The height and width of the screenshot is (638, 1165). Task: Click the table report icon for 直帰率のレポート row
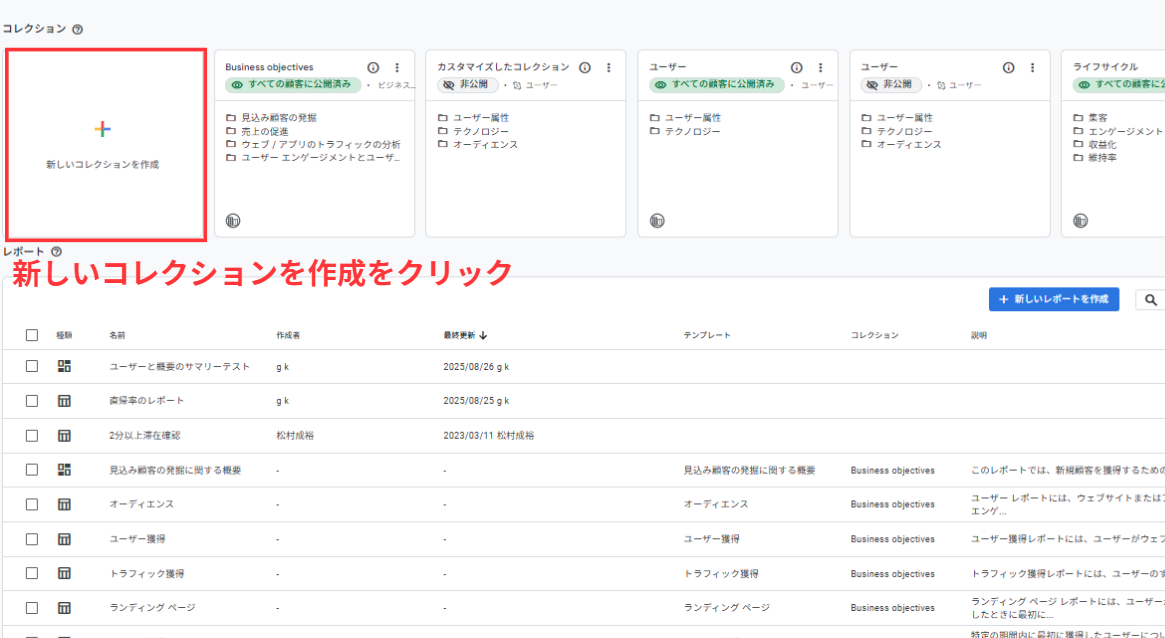click(x=64, y=401)
